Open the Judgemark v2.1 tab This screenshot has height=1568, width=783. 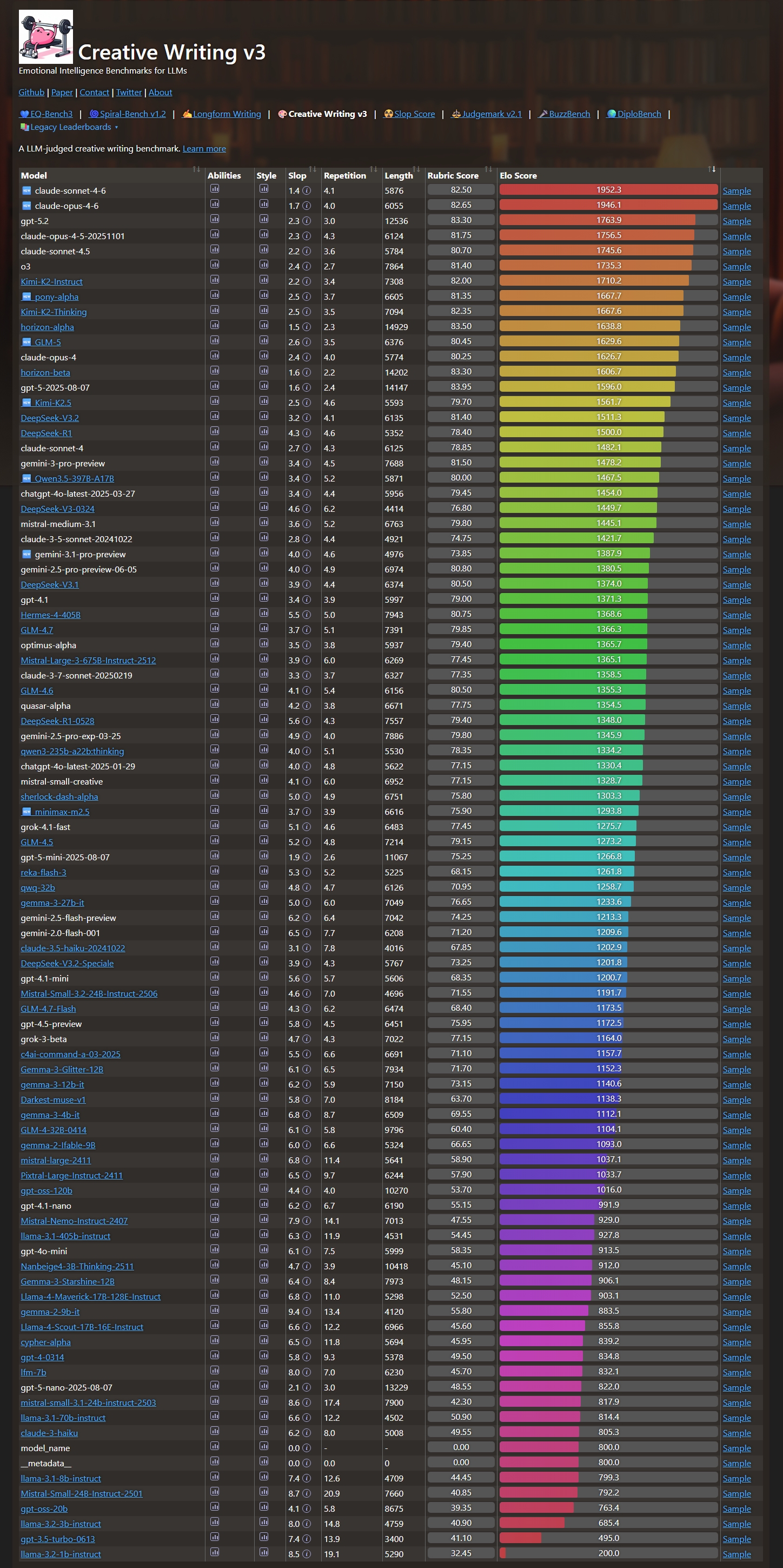pyautogui.click(x=486, y=114)
